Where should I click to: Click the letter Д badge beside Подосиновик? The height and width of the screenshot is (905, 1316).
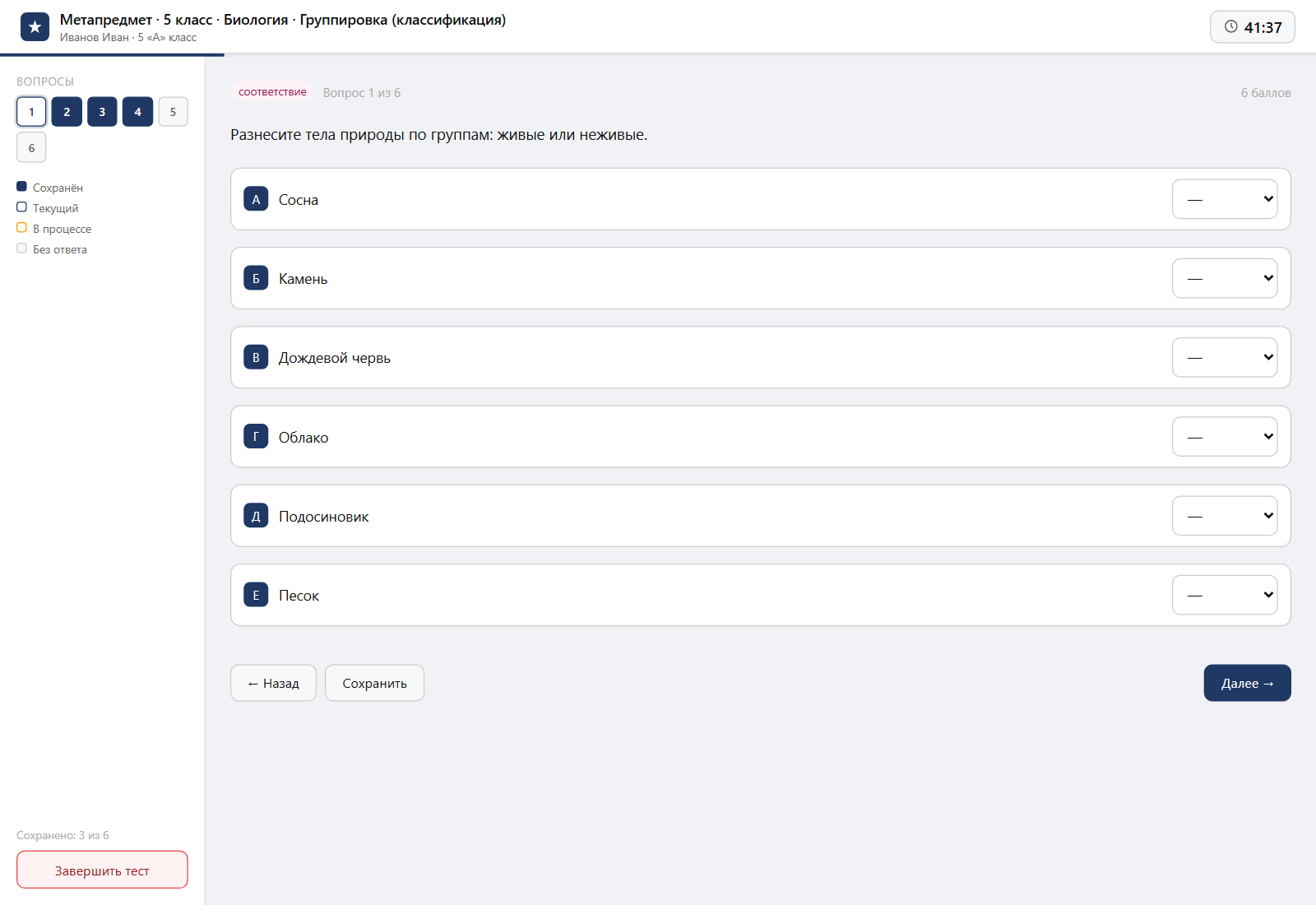pyautogui.click(x=256, y=516)
